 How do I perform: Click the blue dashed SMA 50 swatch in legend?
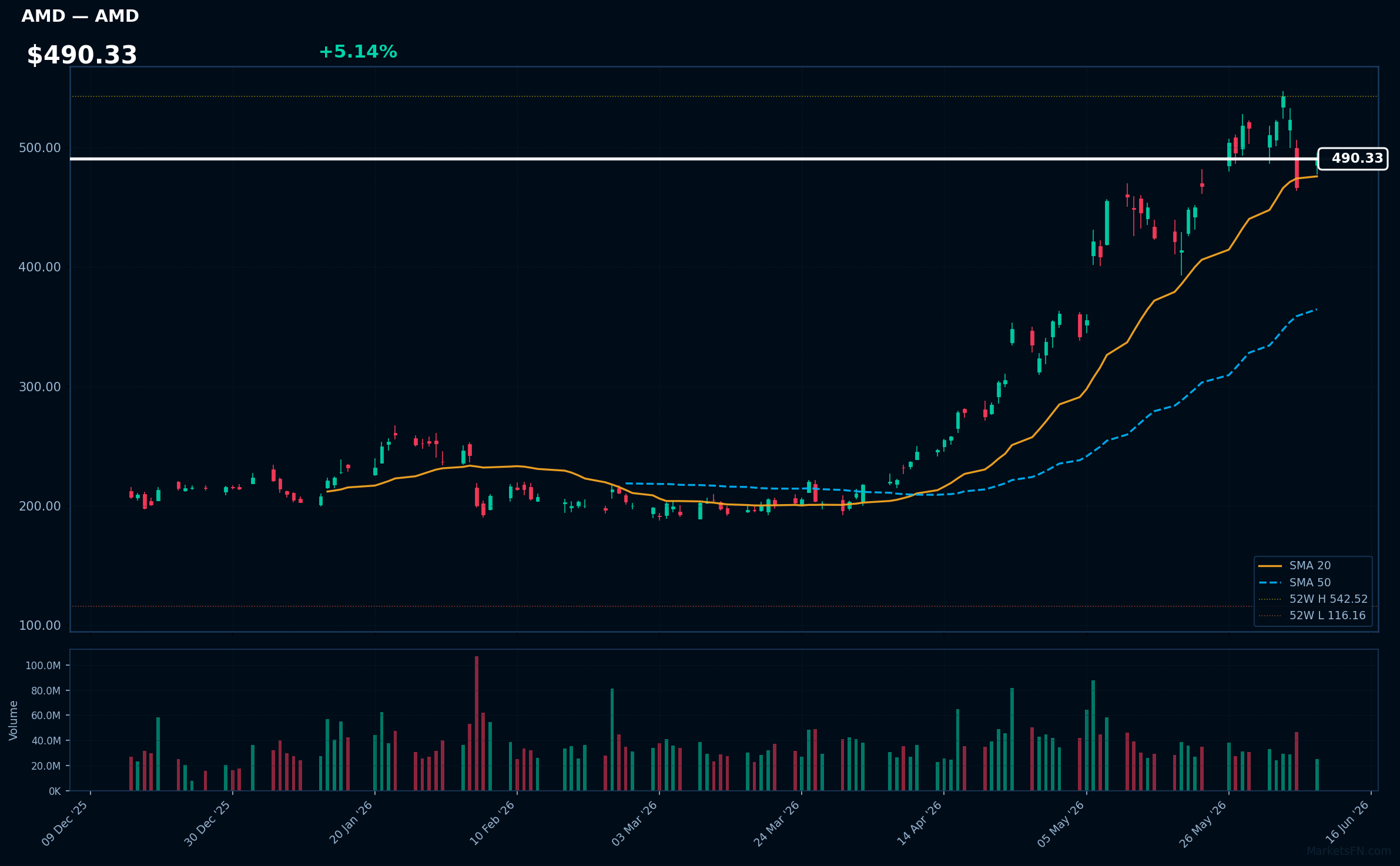[x=1270, y=583]
